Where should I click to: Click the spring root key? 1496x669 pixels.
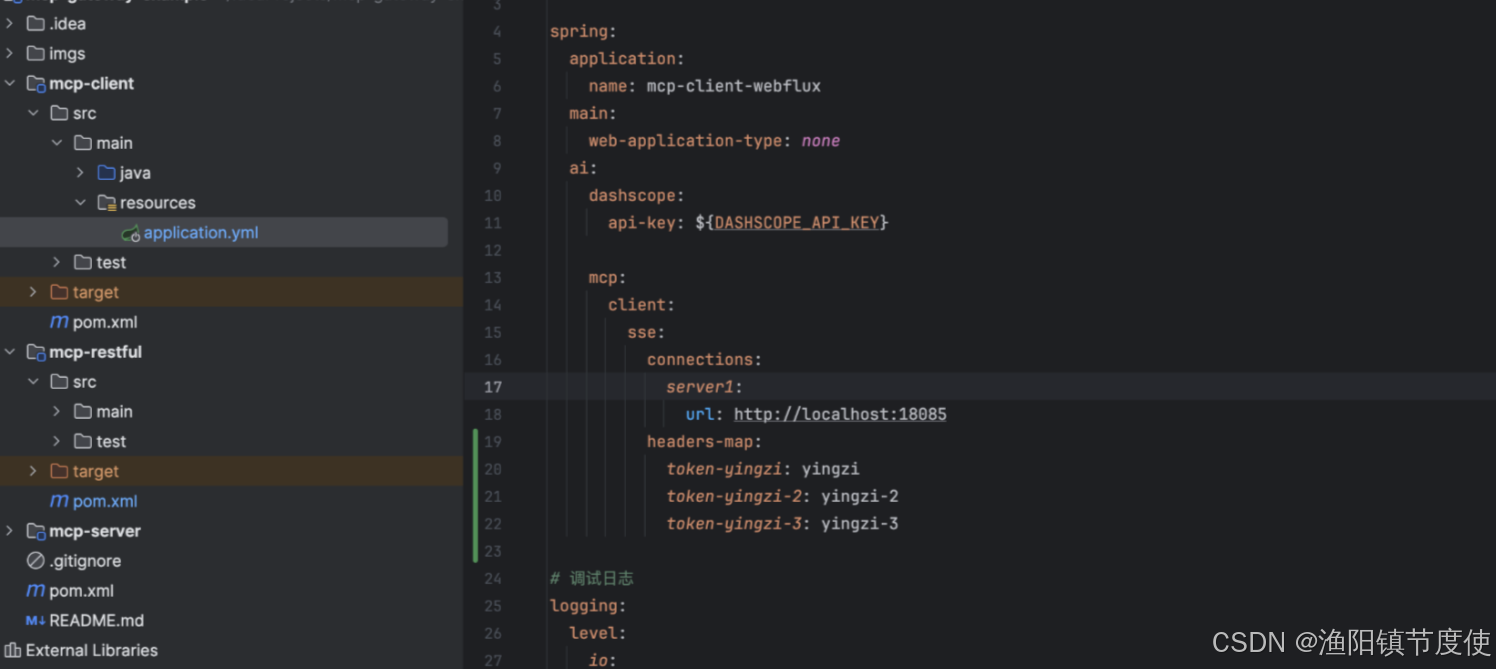(579, 31)
